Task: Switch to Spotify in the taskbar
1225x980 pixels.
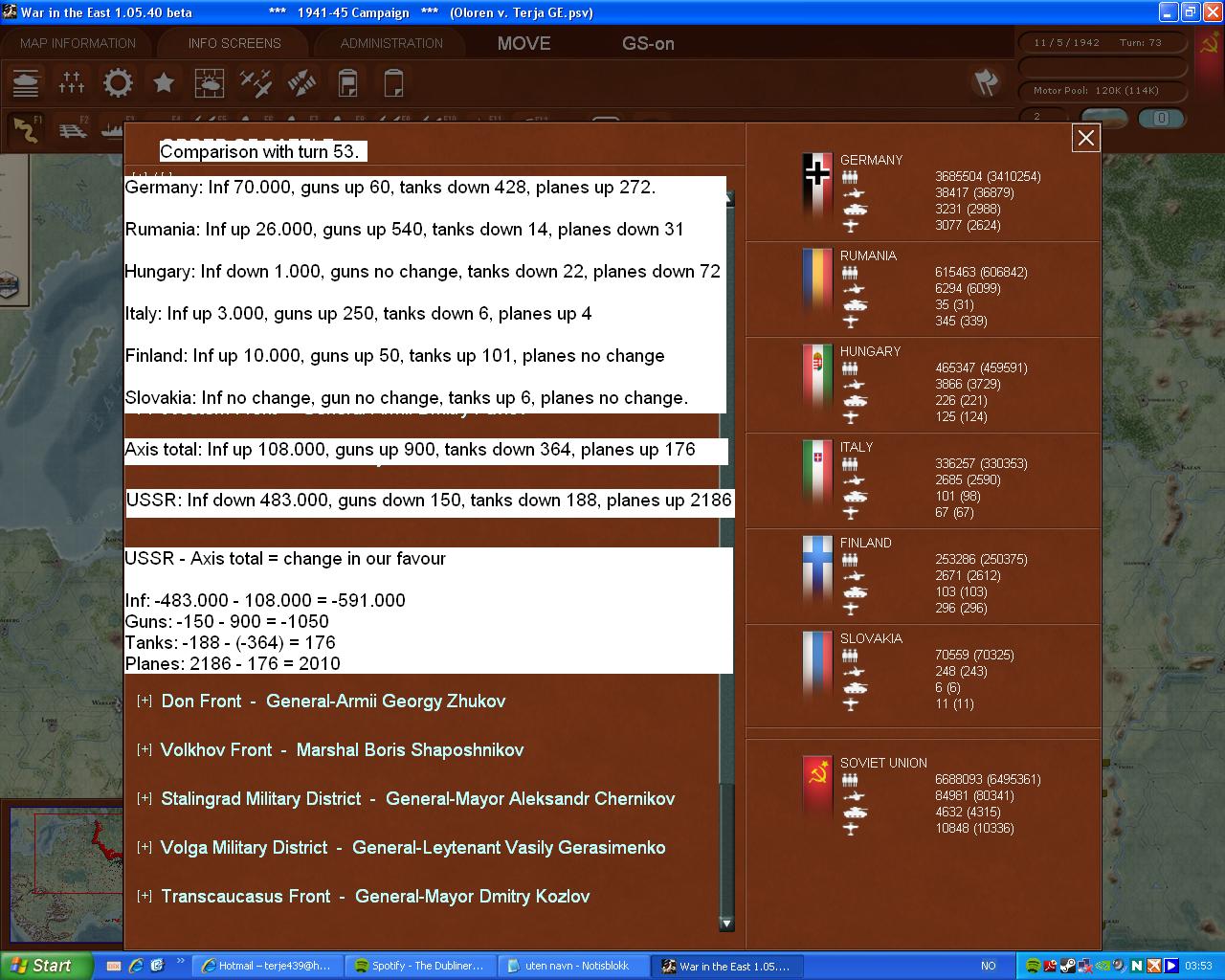Action: click(x=418, y=966)
